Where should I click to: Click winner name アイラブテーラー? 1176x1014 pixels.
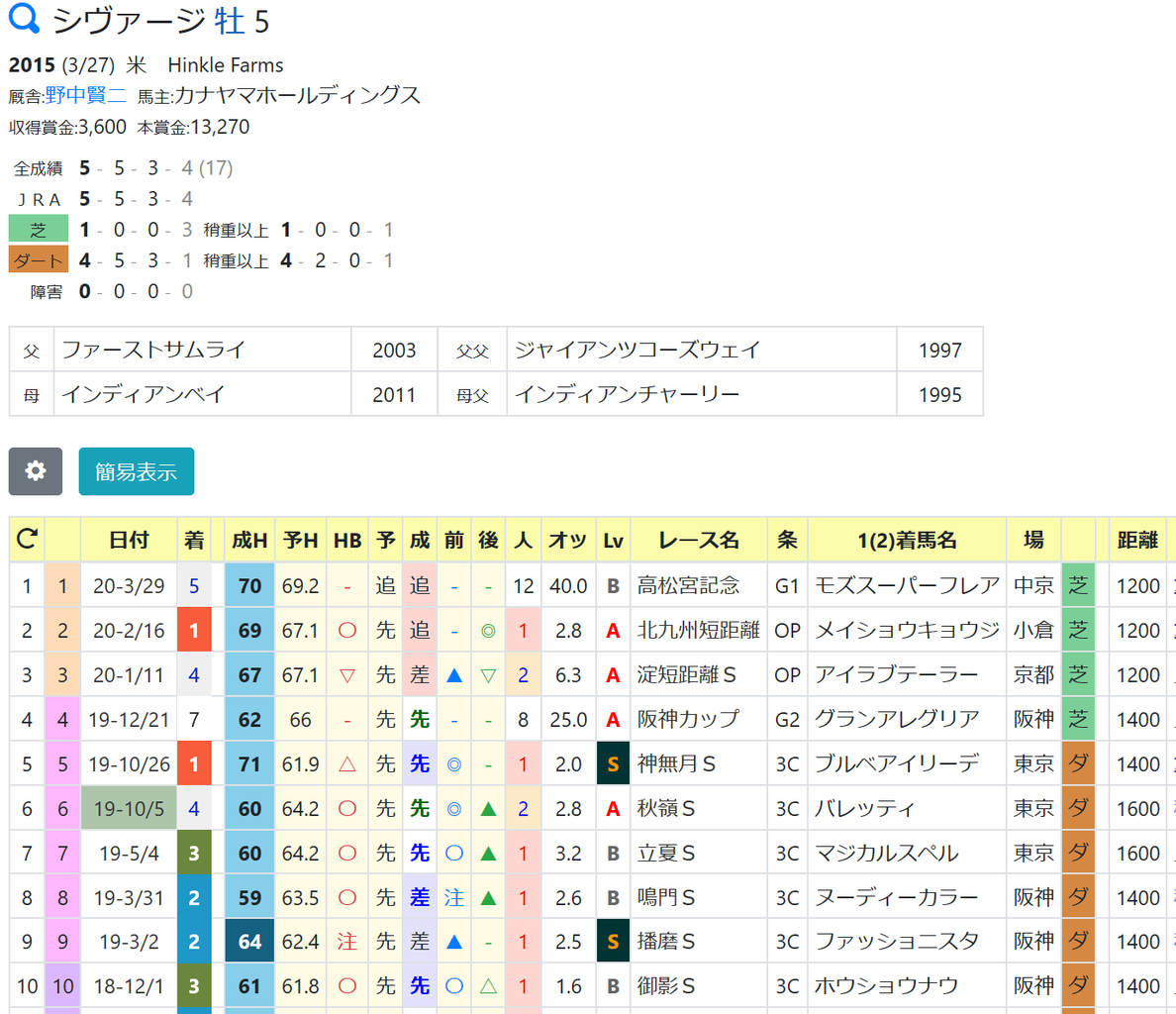(896, 675)
